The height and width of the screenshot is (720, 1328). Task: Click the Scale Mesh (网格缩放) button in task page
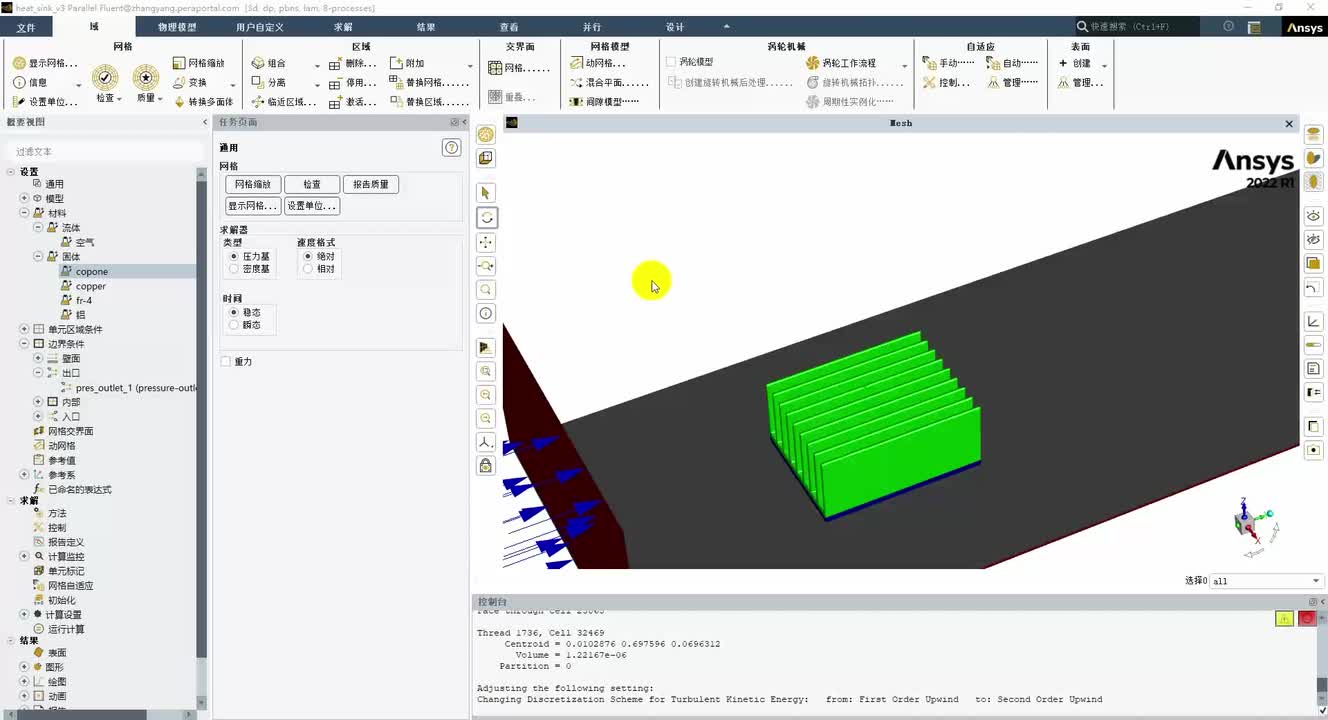pos(253,185)
